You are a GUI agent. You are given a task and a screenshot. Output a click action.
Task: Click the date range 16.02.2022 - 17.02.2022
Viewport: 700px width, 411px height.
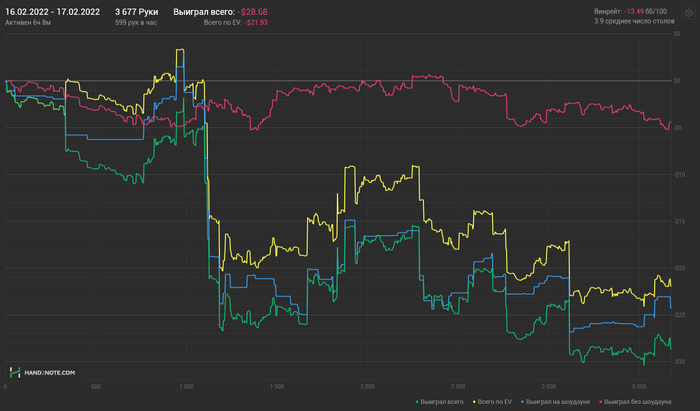pyautogui.click(x=52, y=12)
